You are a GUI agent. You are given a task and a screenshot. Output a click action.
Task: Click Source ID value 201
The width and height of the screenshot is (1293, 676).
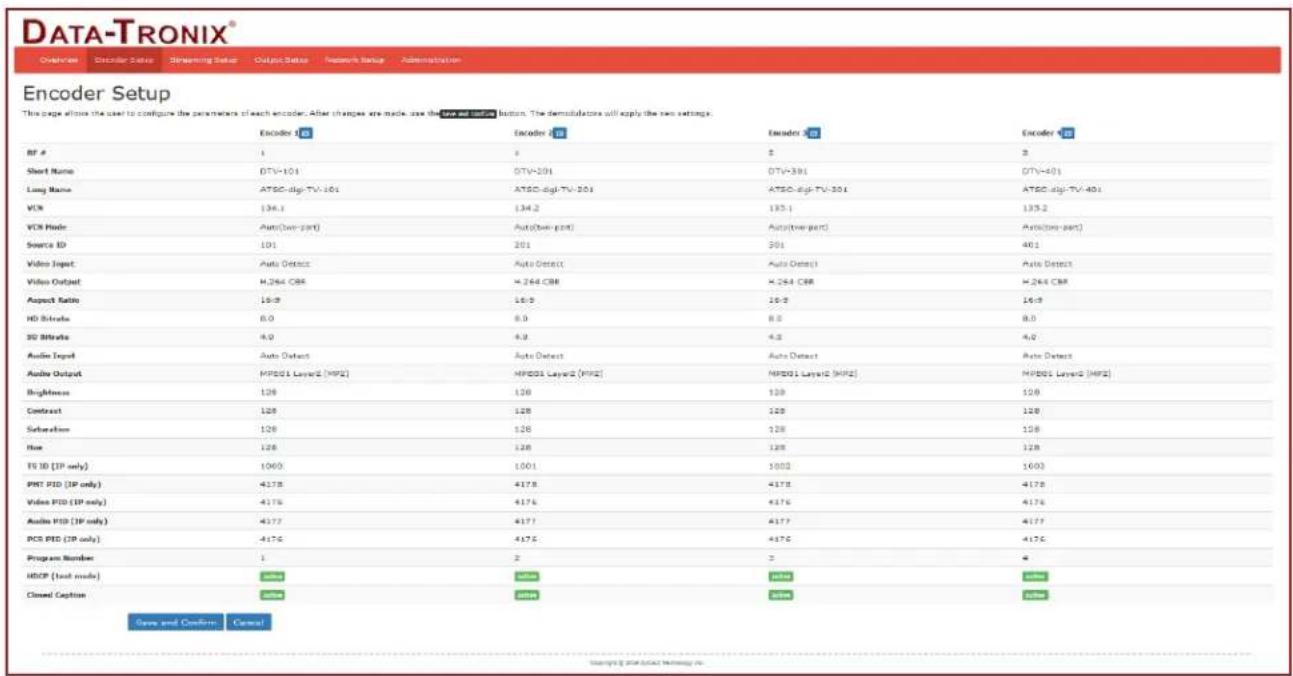click(521, 243)
